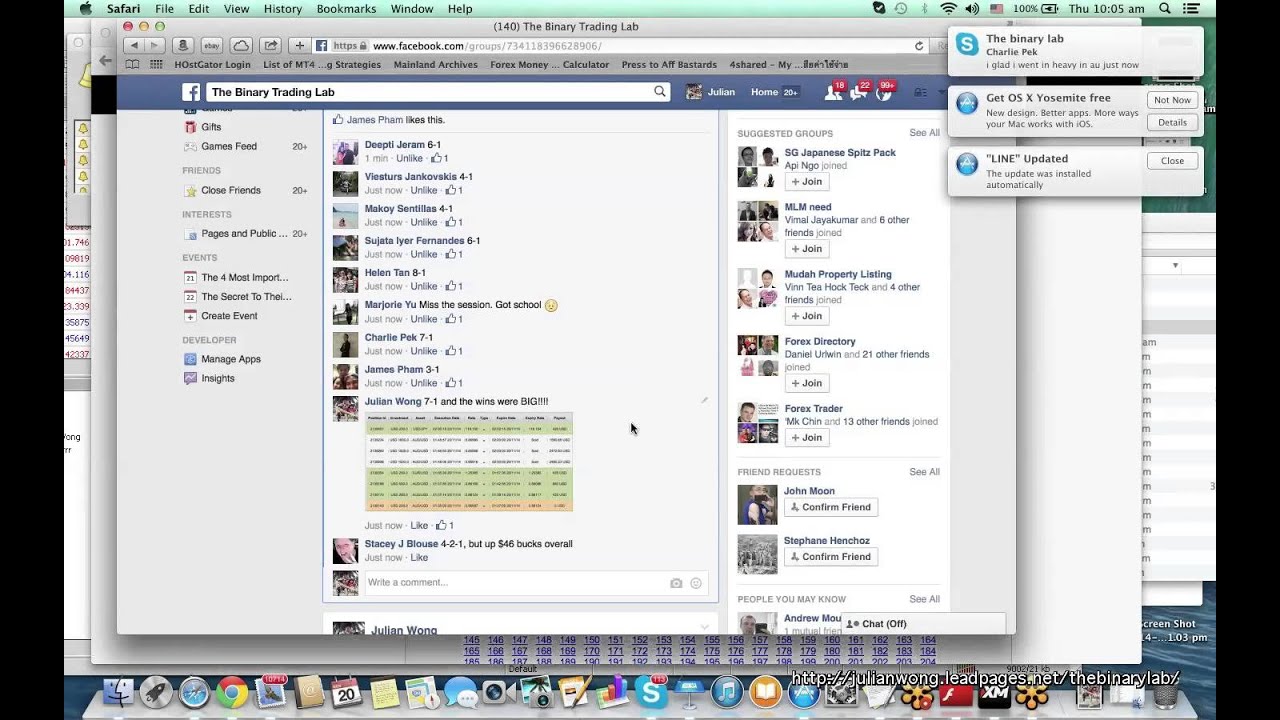
Task: Open the account dropdown arrow in Facebook's bar
Action: (x=941, y=93)
